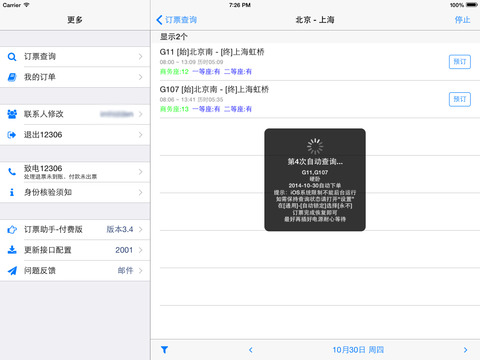Tap the info icon beside 身份核验须知

(x=12, y=192)
